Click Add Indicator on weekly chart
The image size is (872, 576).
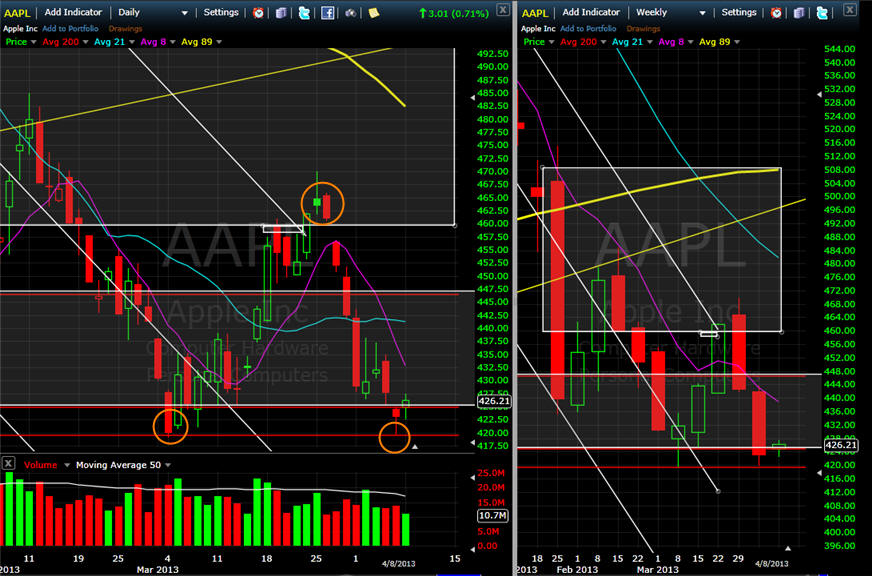(591, 12)
